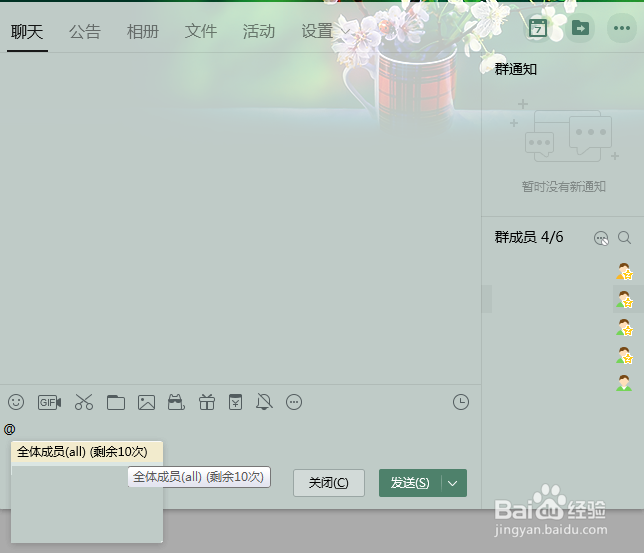
Task: Click in the message input field with @
Action: pyautogui.click(x=240, y=430)
